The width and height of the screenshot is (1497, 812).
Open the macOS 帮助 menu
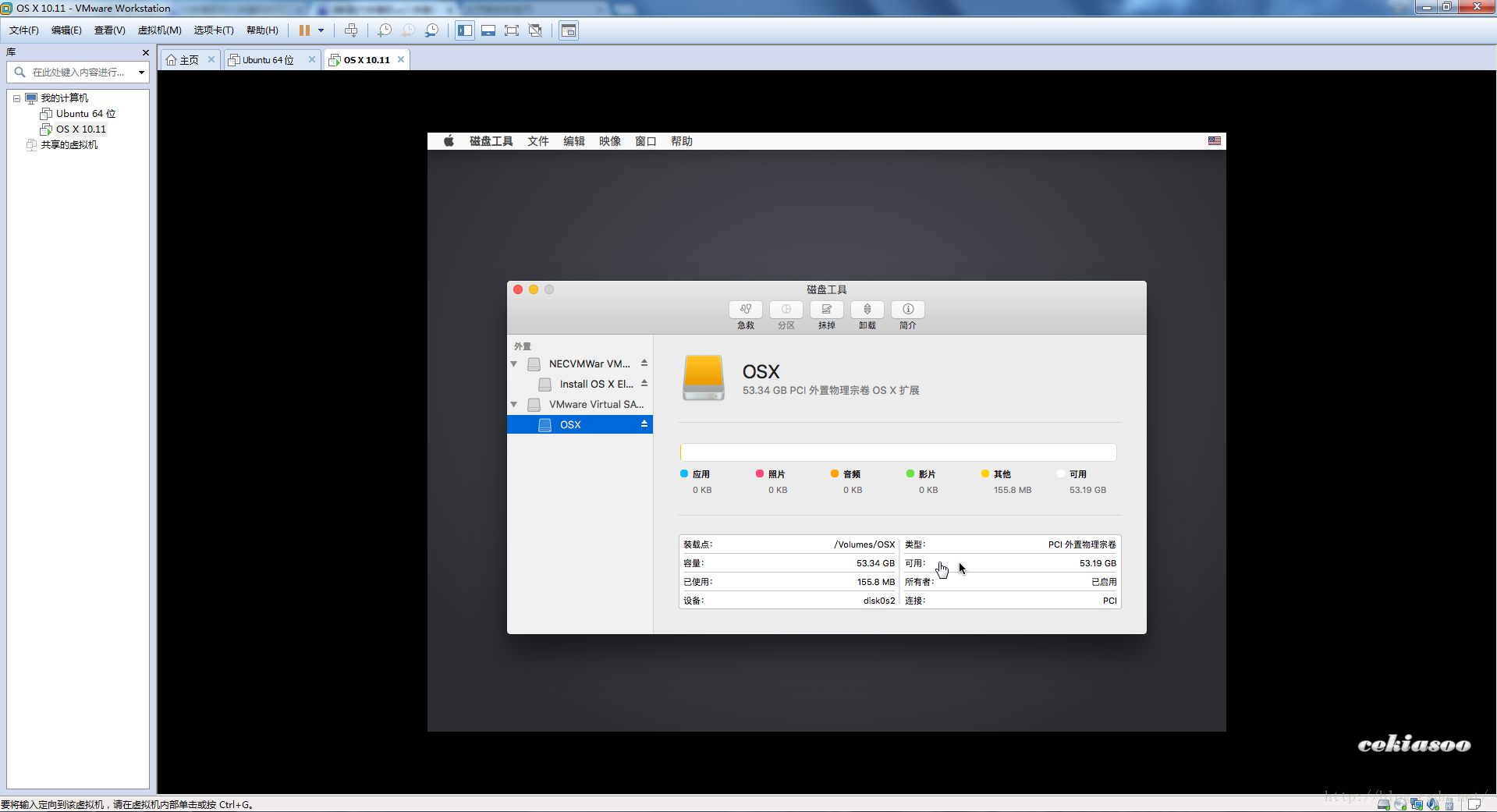click(682, 141)
